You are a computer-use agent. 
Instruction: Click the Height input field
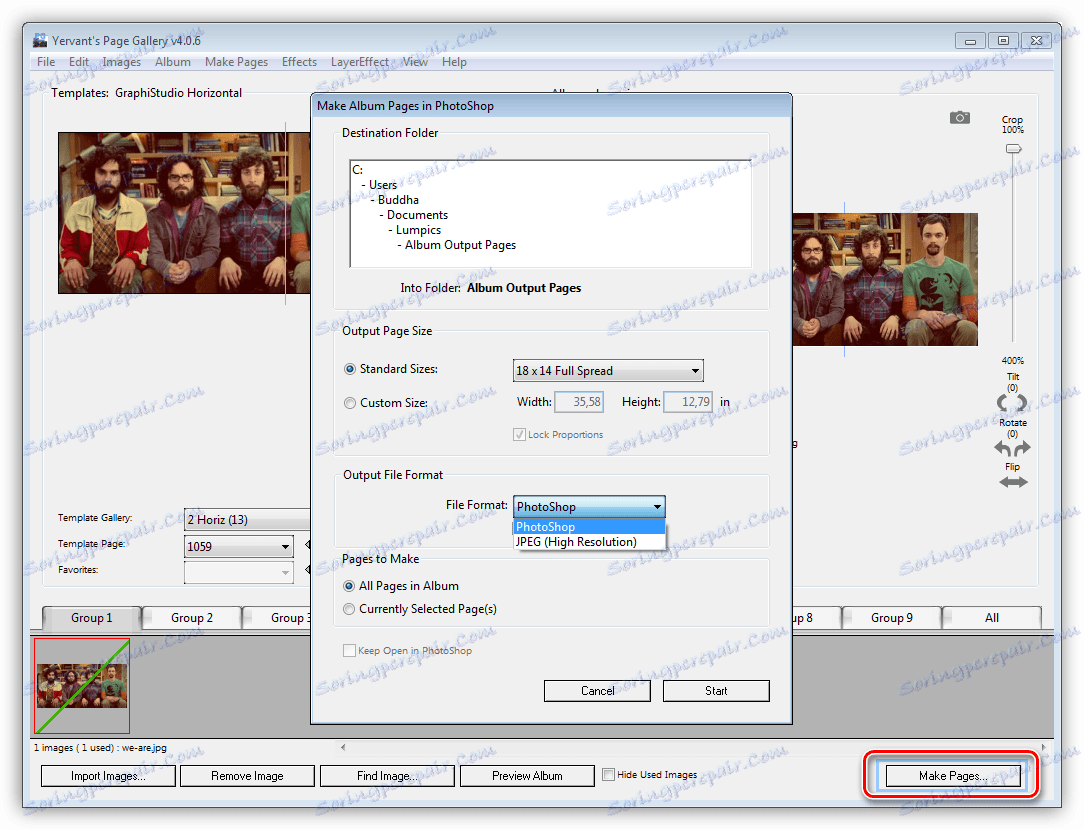pos(688,402)
